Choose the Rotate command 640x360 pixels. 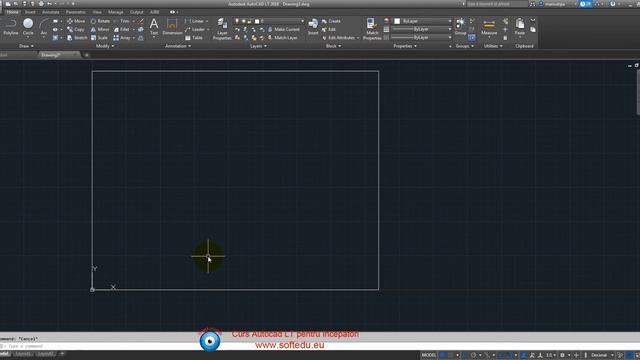pyautogui.click(x=100, y=21)
